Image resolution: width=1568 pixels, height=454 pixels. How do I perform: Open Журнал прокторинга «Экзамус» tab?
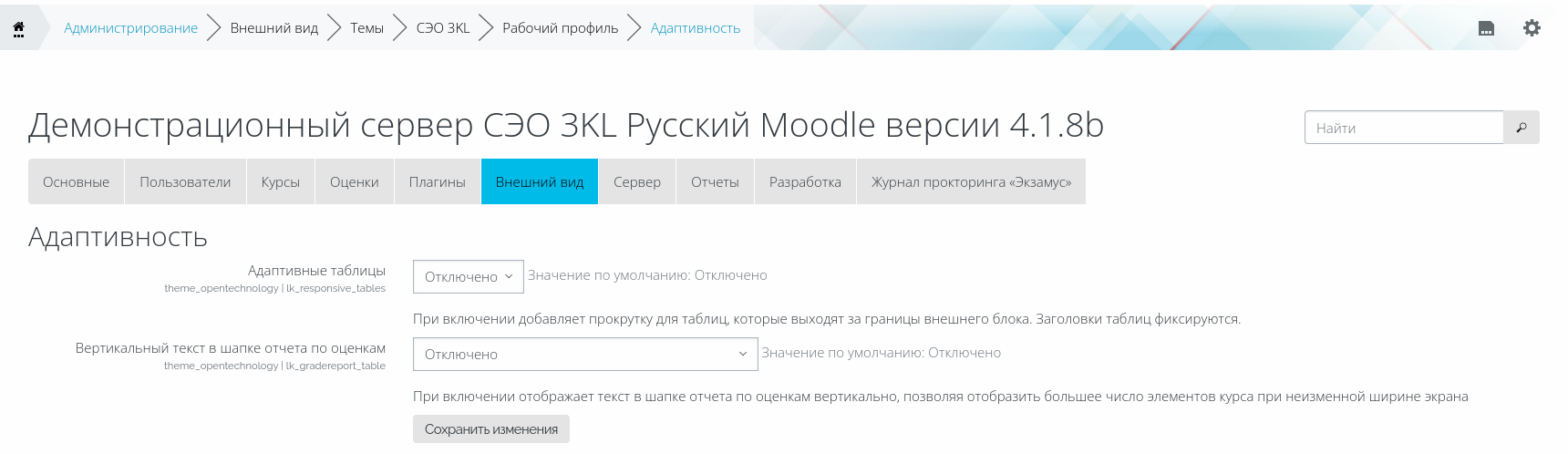tap(971, 181)
